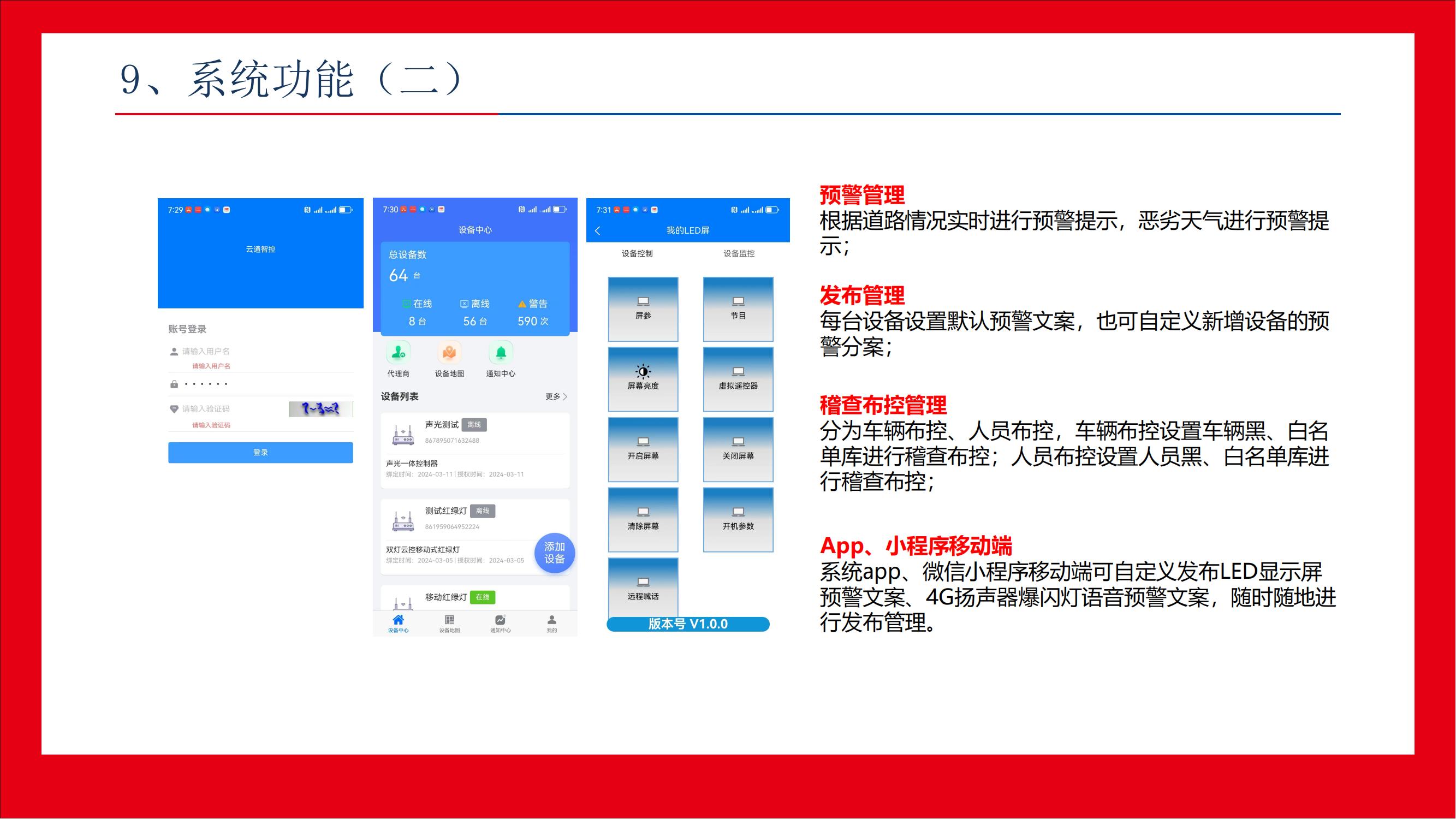Switch to the 设备控制 tab
The width and height of the screenshot is (1456, 819).
(x=638, y=253)
